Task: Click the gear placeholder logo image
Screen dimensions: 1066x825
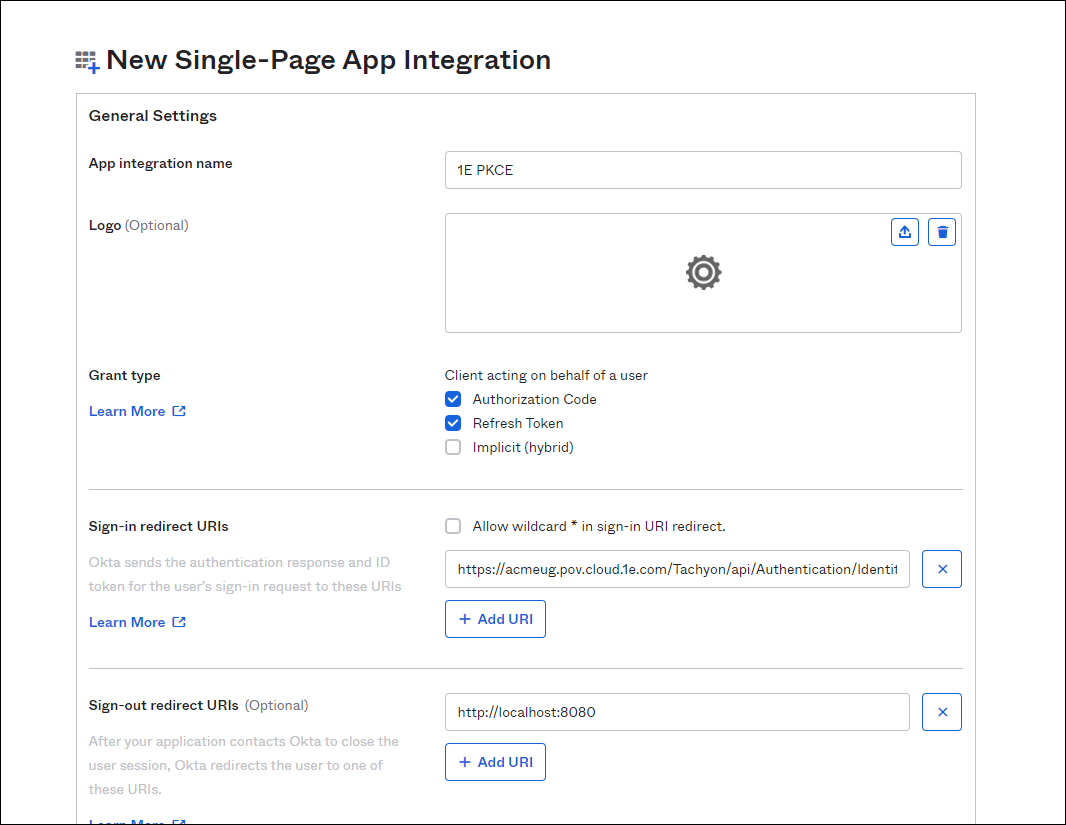Action: (703, 272)
